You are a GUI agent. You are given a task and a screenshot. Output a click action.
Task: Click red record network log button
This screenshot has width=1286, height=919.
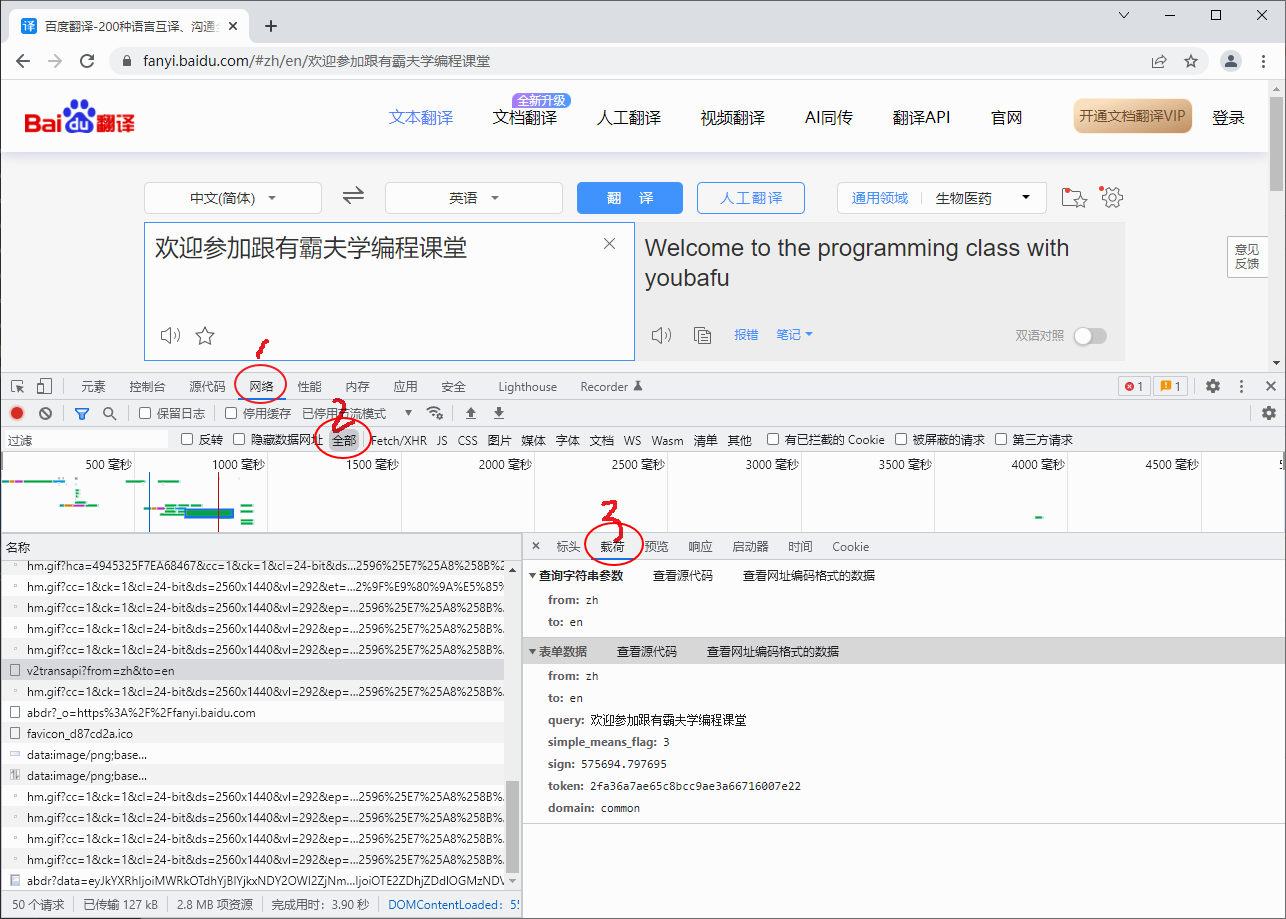pos(17,413)
